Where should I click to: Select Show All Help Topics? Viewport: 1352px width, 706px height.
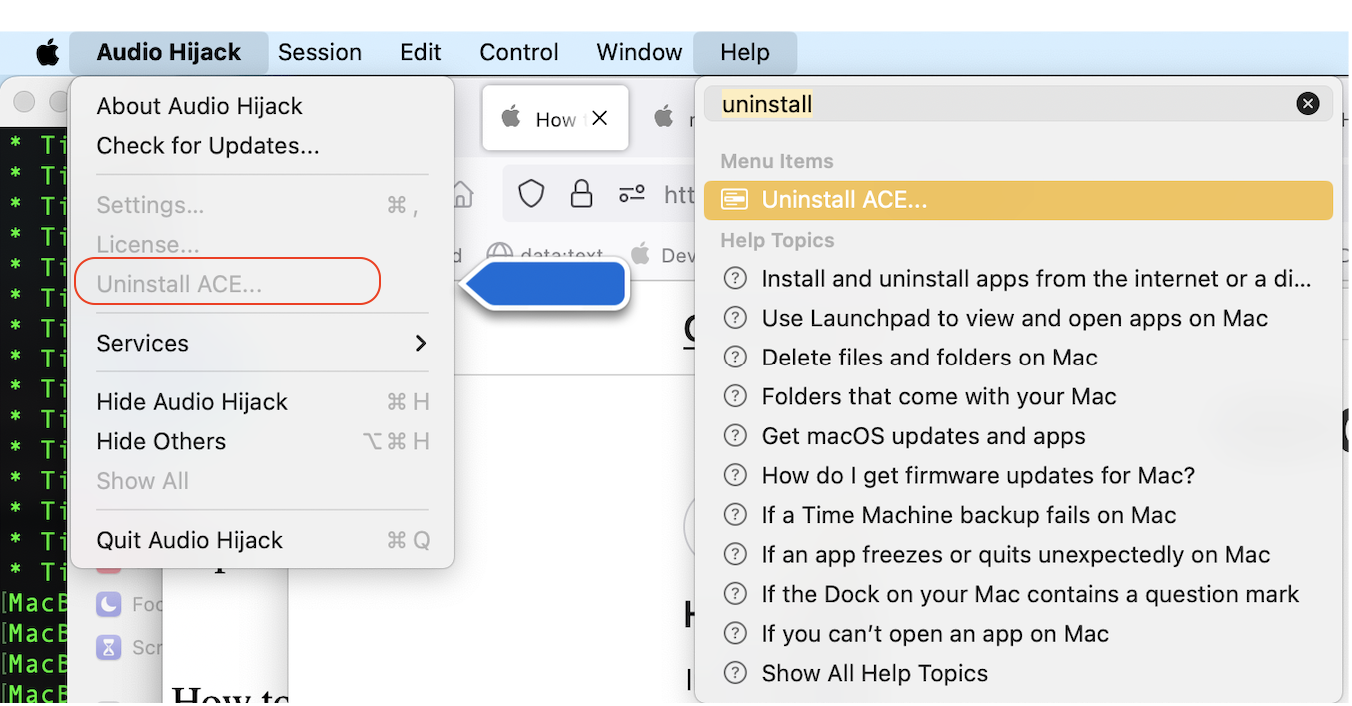(x=1018, y=674)
